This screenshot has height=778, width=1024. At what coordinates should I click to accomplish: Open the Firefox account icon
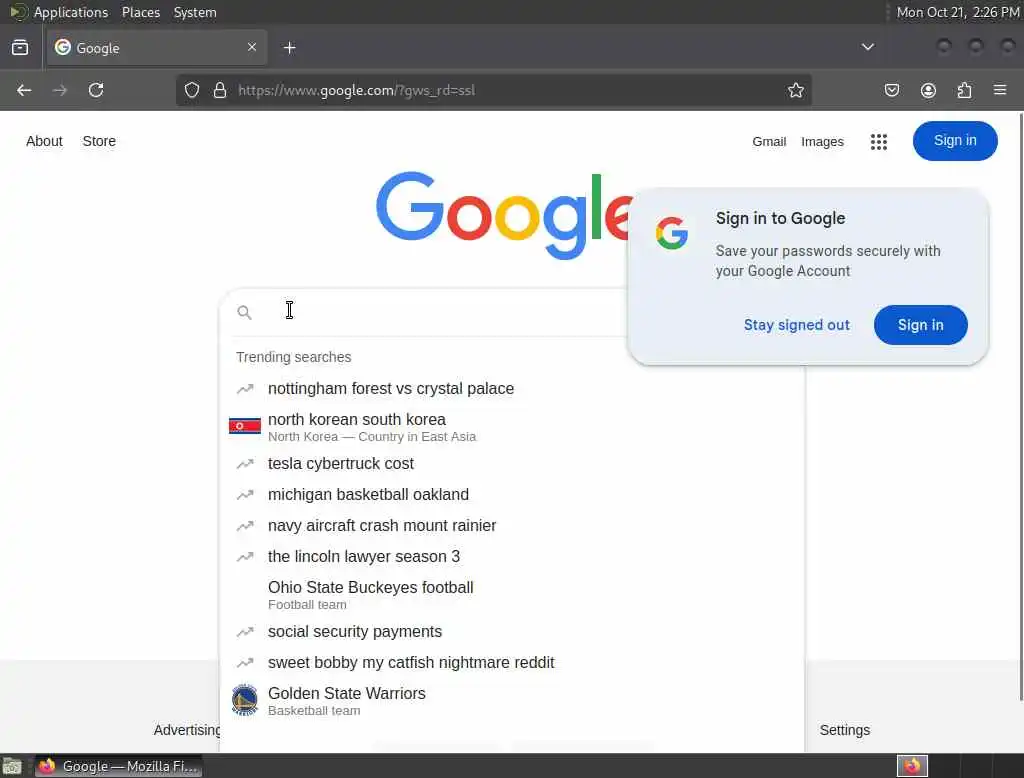(x=928, y=90)
